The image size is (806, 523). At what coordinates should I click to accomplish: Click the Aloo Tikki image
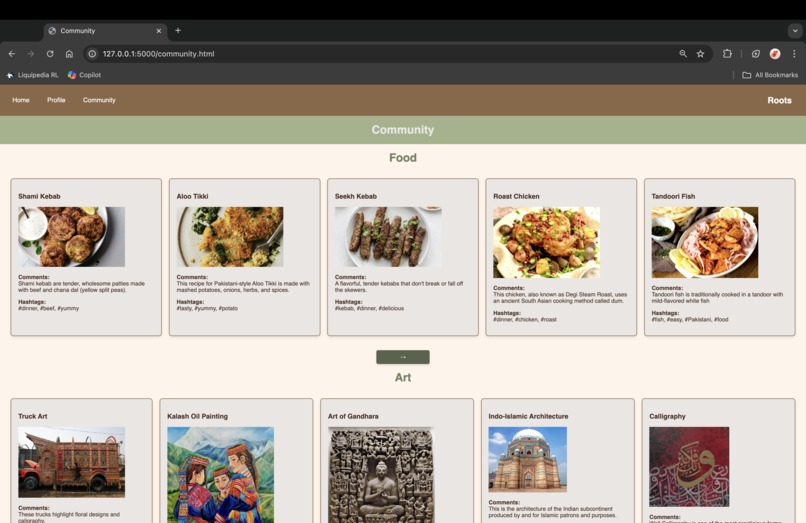coord(230,237)
